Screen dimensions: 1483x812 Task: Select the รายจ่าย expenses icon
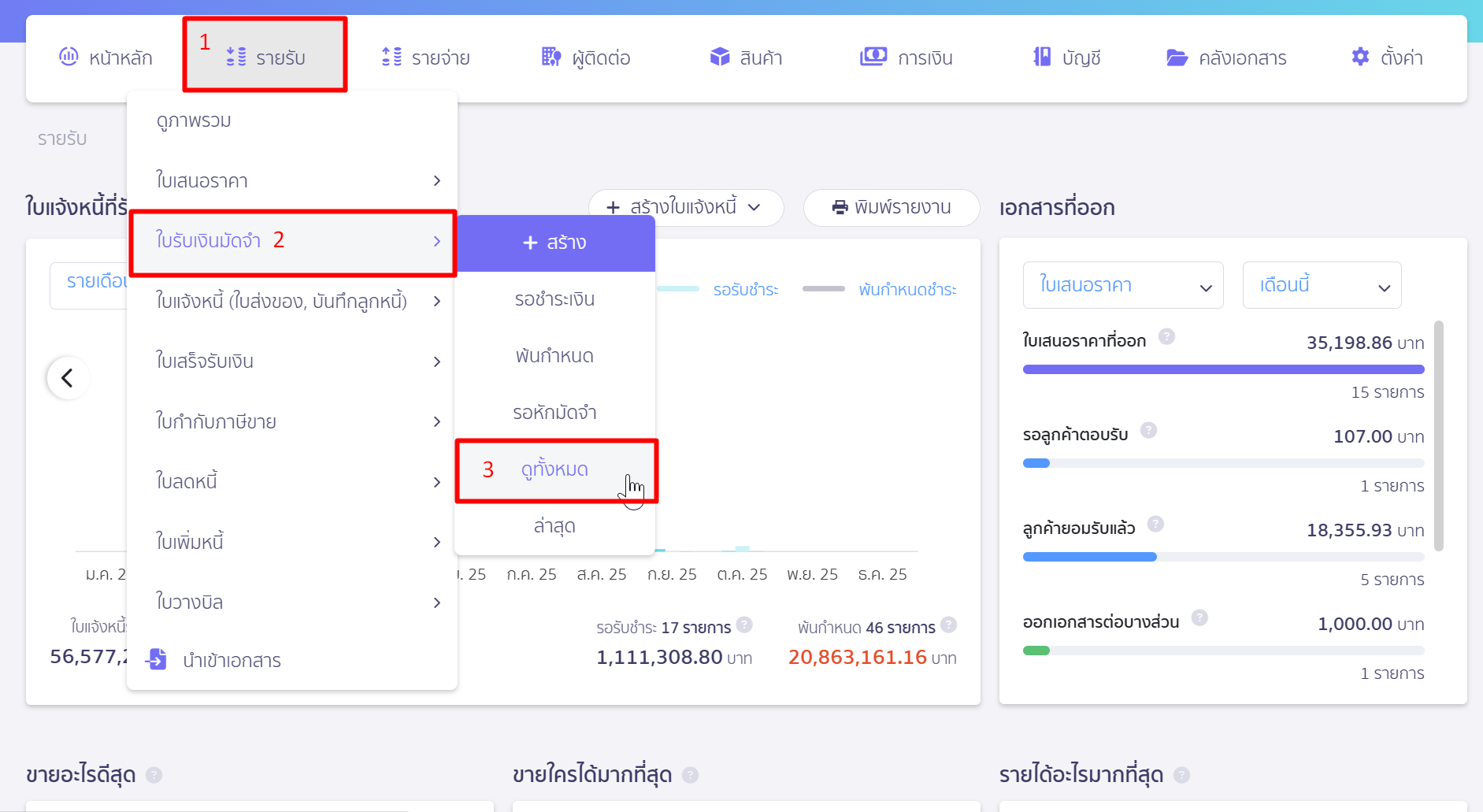pyautogui.click(x=391, y=56)
